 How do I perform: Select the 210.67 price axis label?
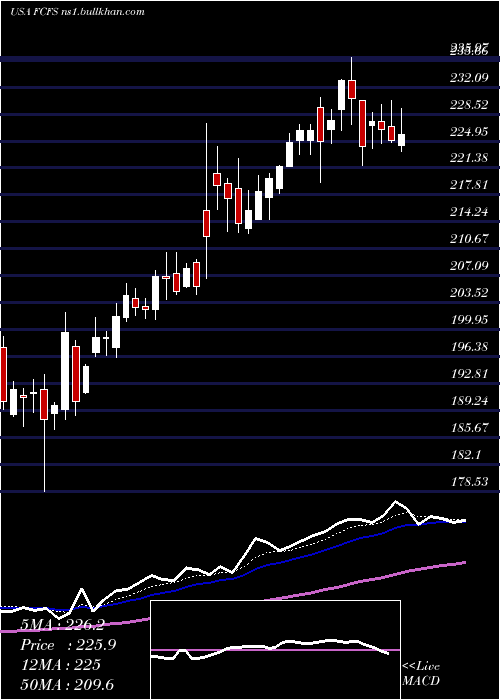click(x=469, y=239)
